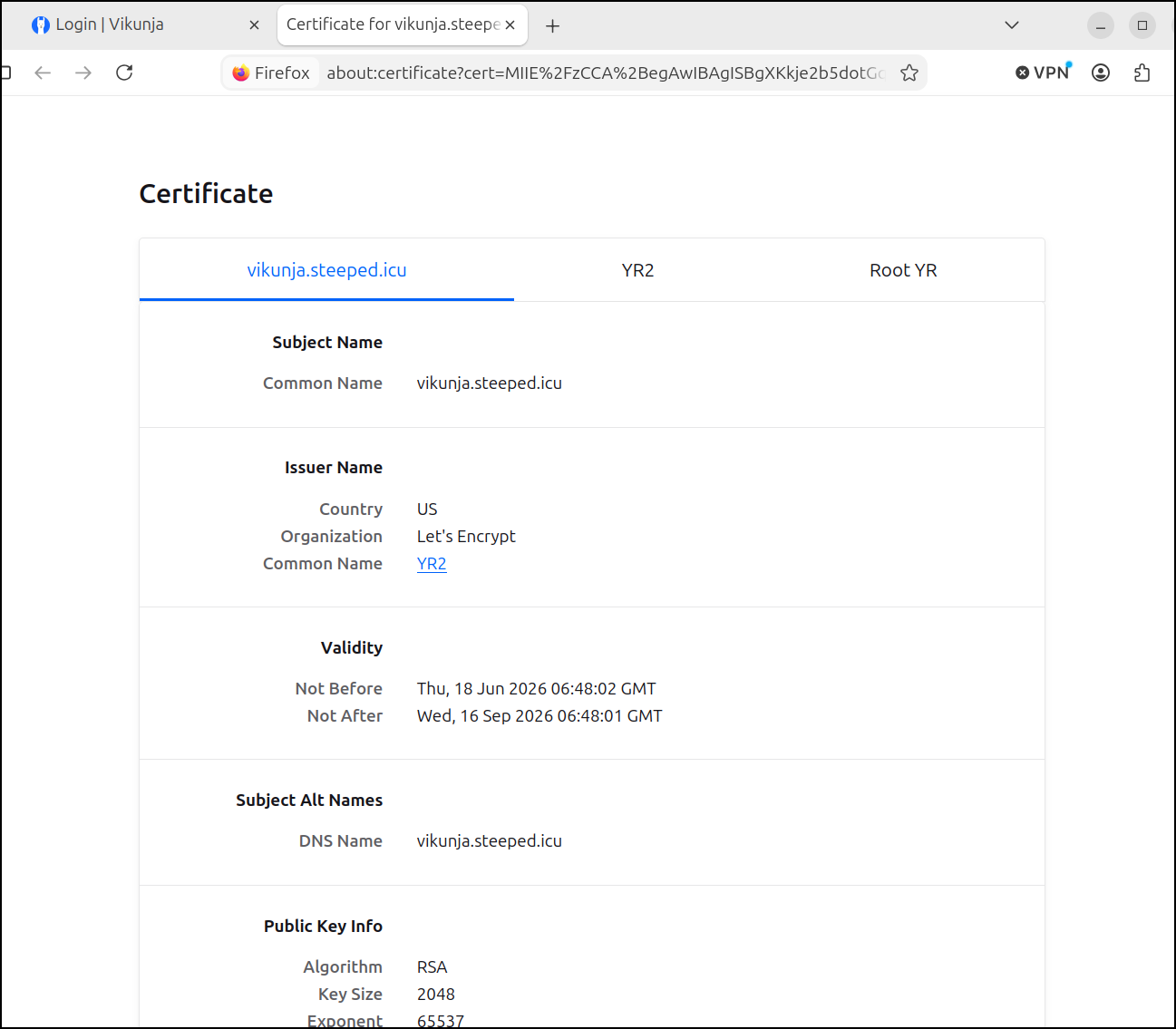Open the Firefox account icon
The image size is (1176, 1029).
tap(1101, 73)
